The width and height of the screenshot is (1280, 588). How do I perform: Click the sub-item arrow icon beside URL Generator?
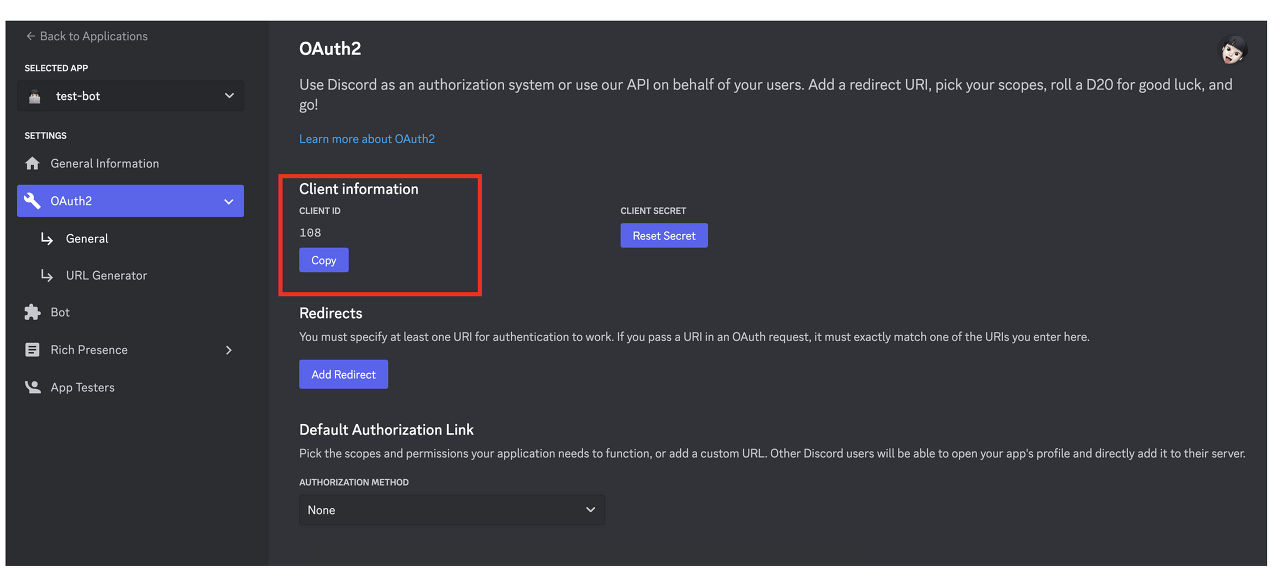tap(46, 276)
